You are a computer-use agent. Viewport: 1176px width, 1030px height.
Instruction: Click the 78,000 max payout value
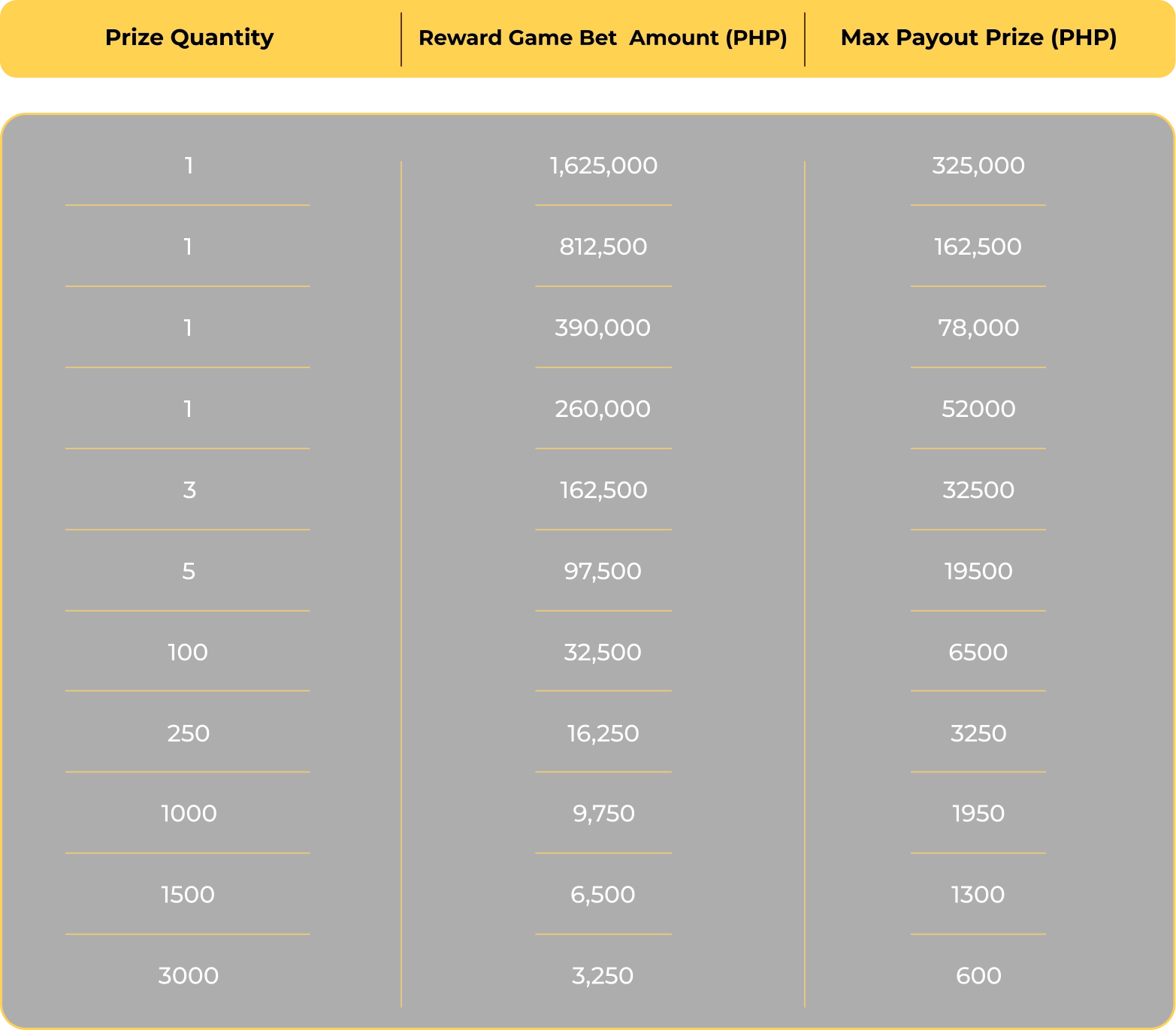pos(978,328)
